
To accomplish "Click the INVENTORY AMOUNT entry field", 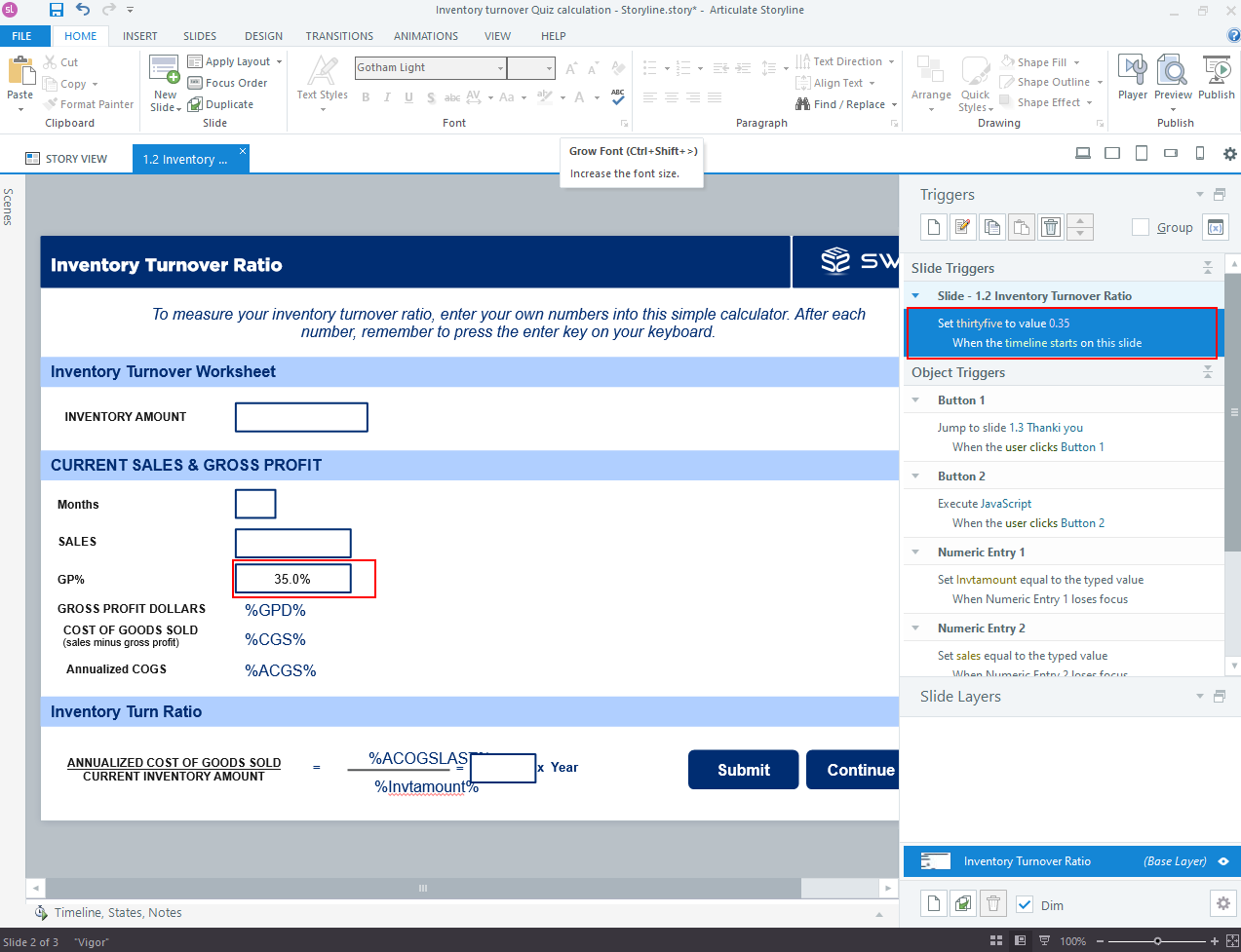I will (301, 417).
